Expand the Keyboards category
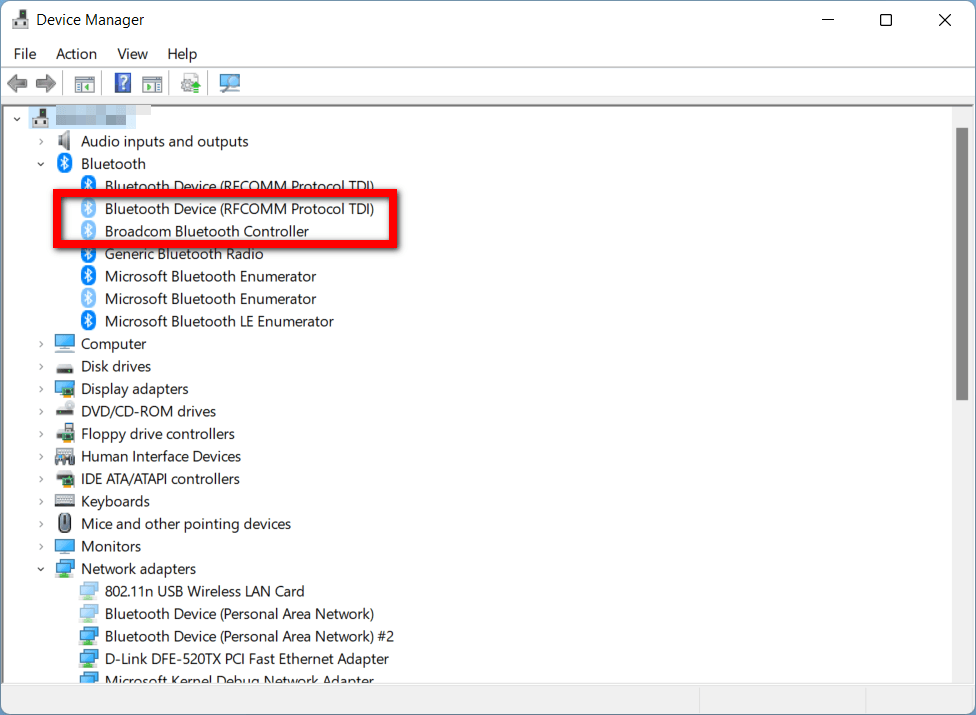This screenshot has height=715, width=976. click(41, 502)
